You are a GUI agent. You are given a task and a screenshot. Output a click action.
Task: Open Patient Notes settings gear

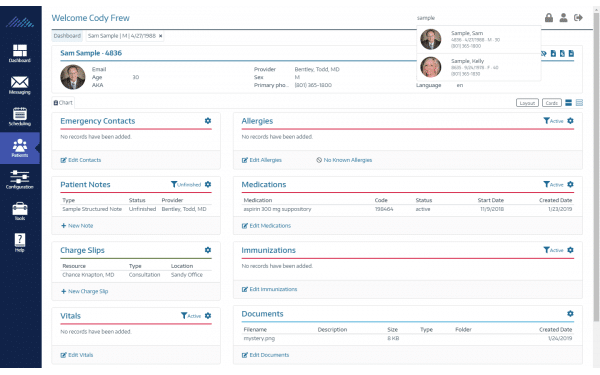coord(208,184)
